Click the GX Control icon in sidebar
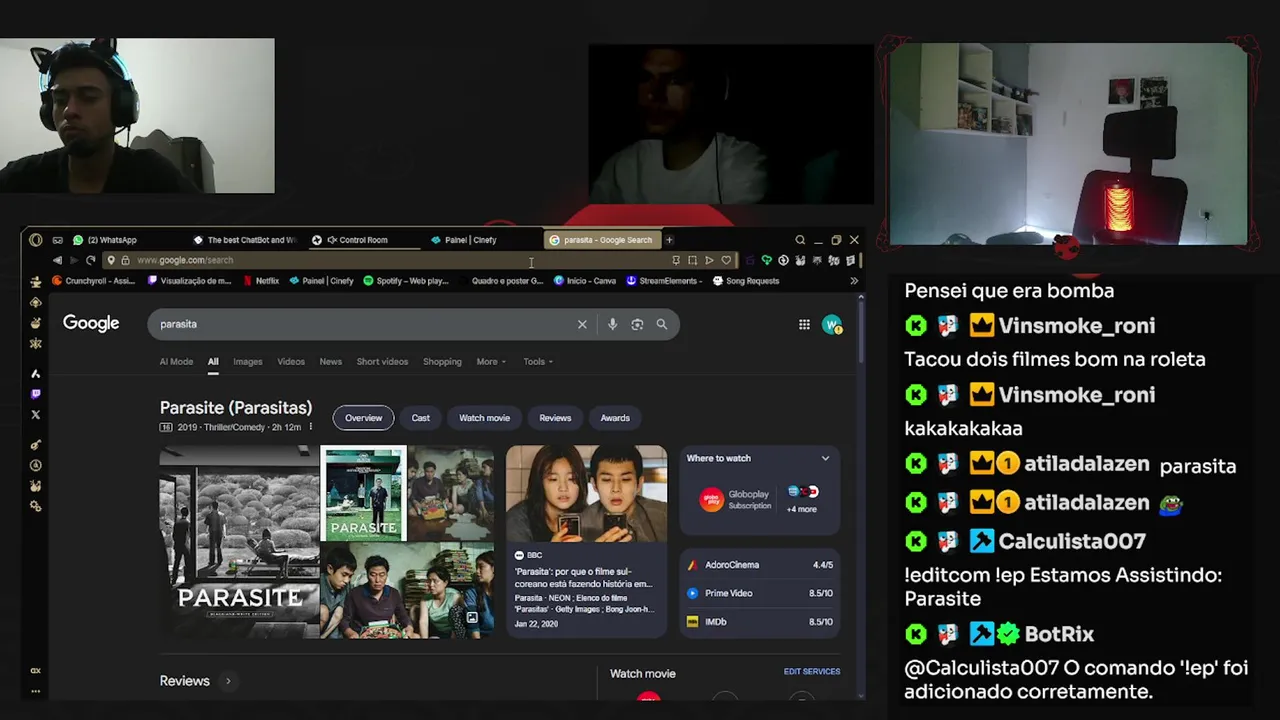The image size is (1280, 720). click(35, 670)
